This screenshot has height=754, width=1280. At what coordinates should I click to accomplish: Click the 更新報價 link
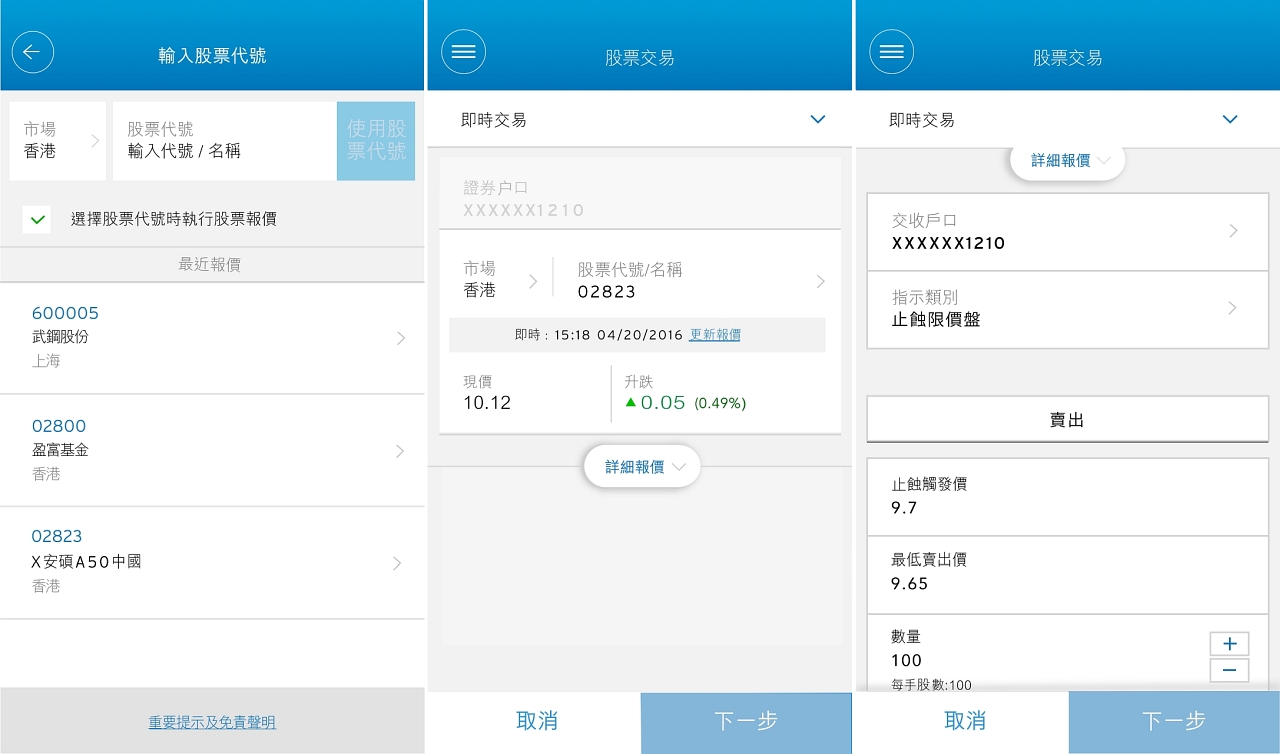tap(715, 335)
